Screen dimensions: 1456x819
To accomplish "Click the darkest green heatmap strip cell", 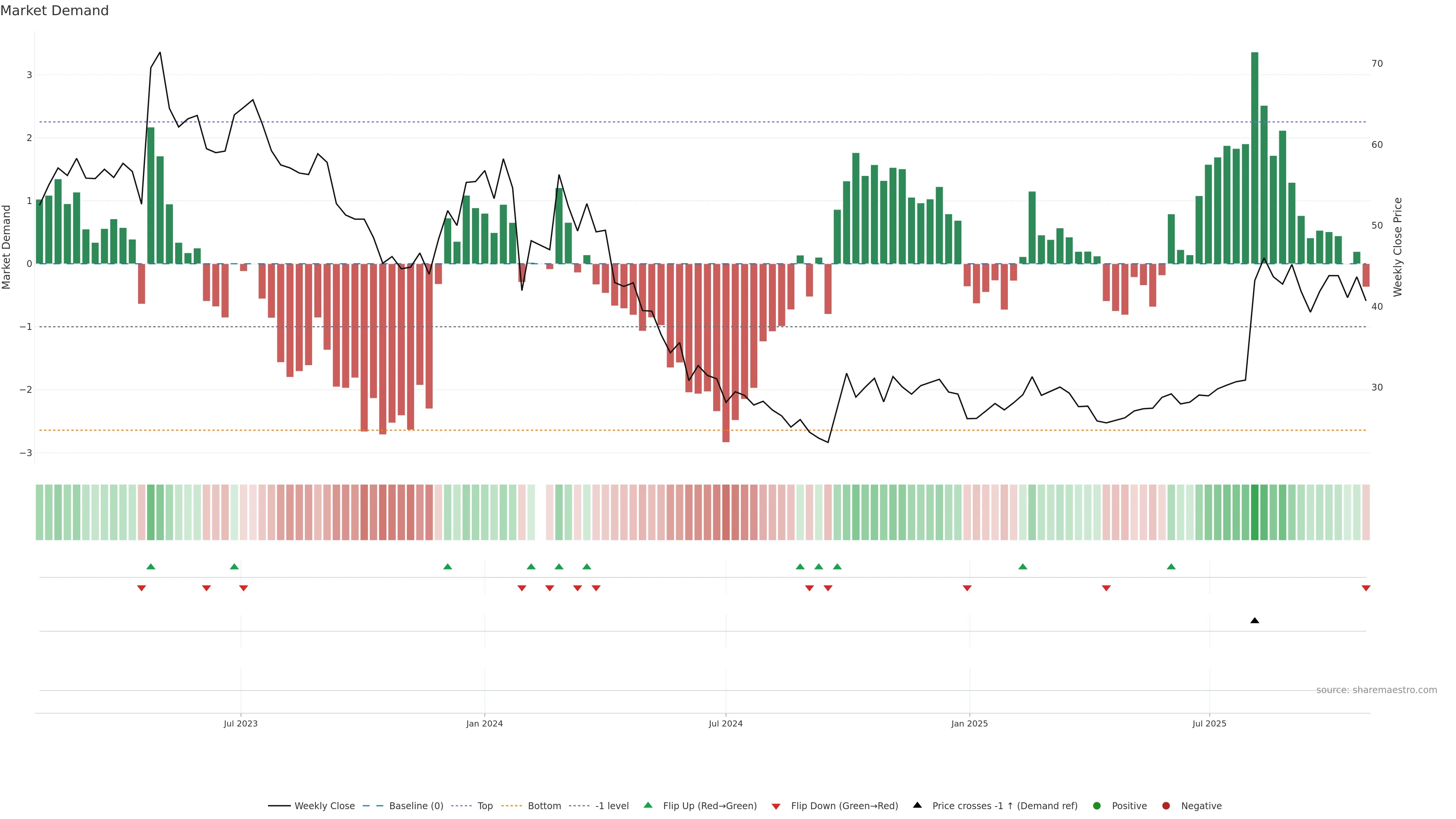I will coord(1254,512).
